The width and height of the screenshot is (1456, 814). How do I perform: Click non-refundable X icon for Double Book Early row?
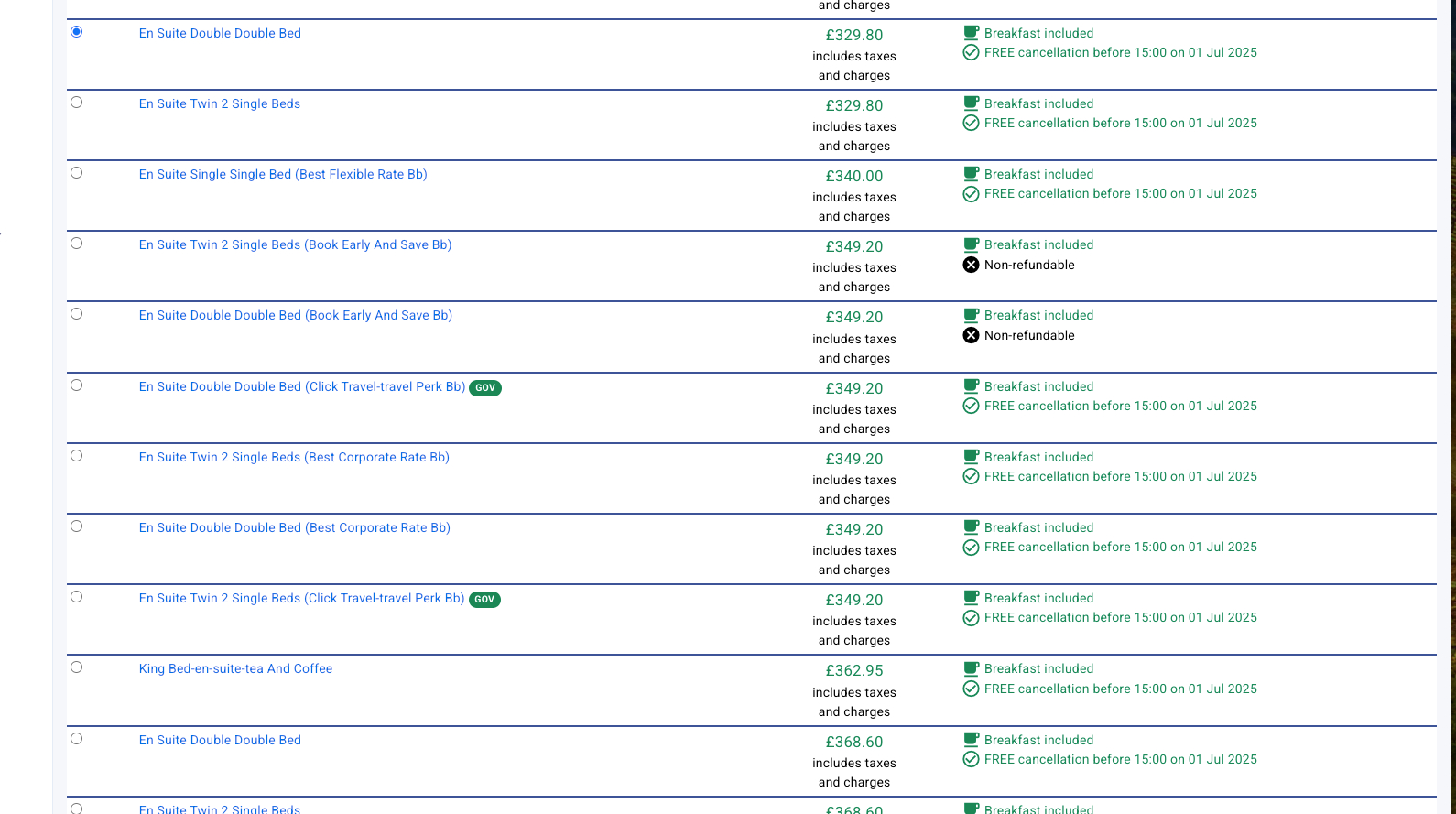971,335
